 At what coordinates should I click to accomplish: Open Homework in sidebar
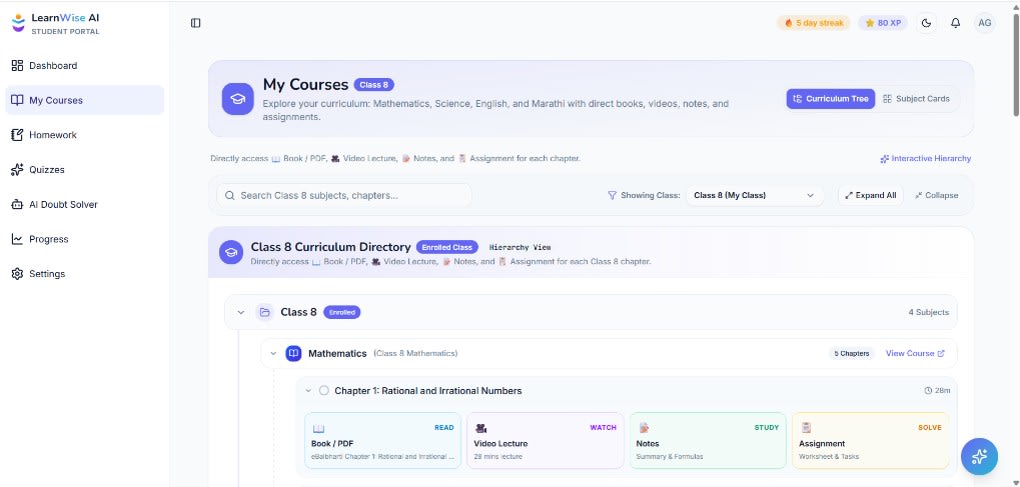click(85, 135)
